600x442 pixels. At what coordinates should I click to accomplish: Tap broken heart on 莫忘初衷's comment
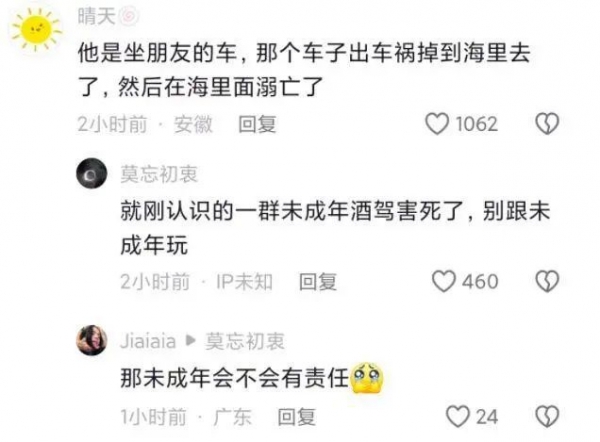(547, 282)
